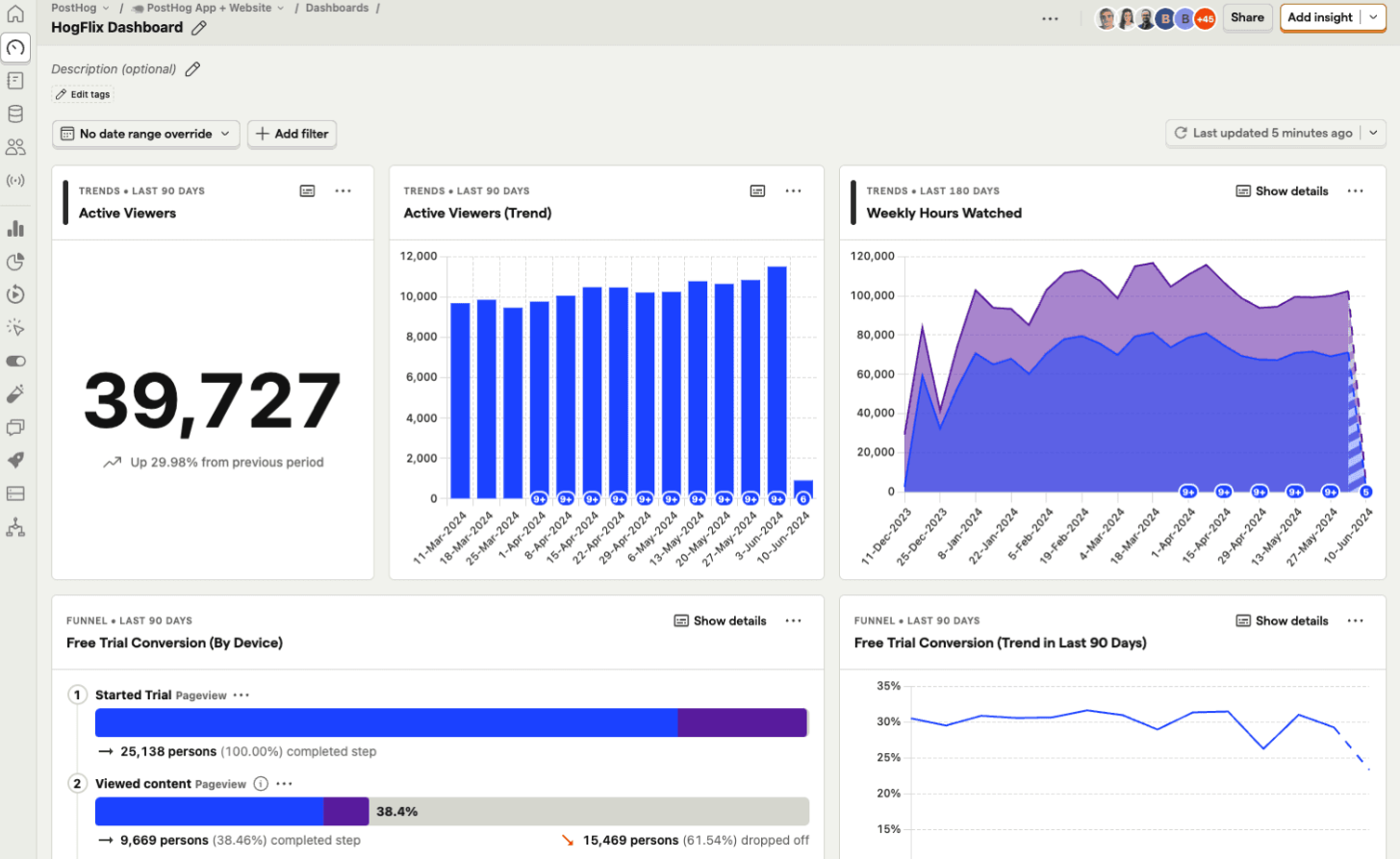The image size is (1400, 859).
Task: Click Viewed content 38.4% funnel bar
Action: tap(451, 812)
